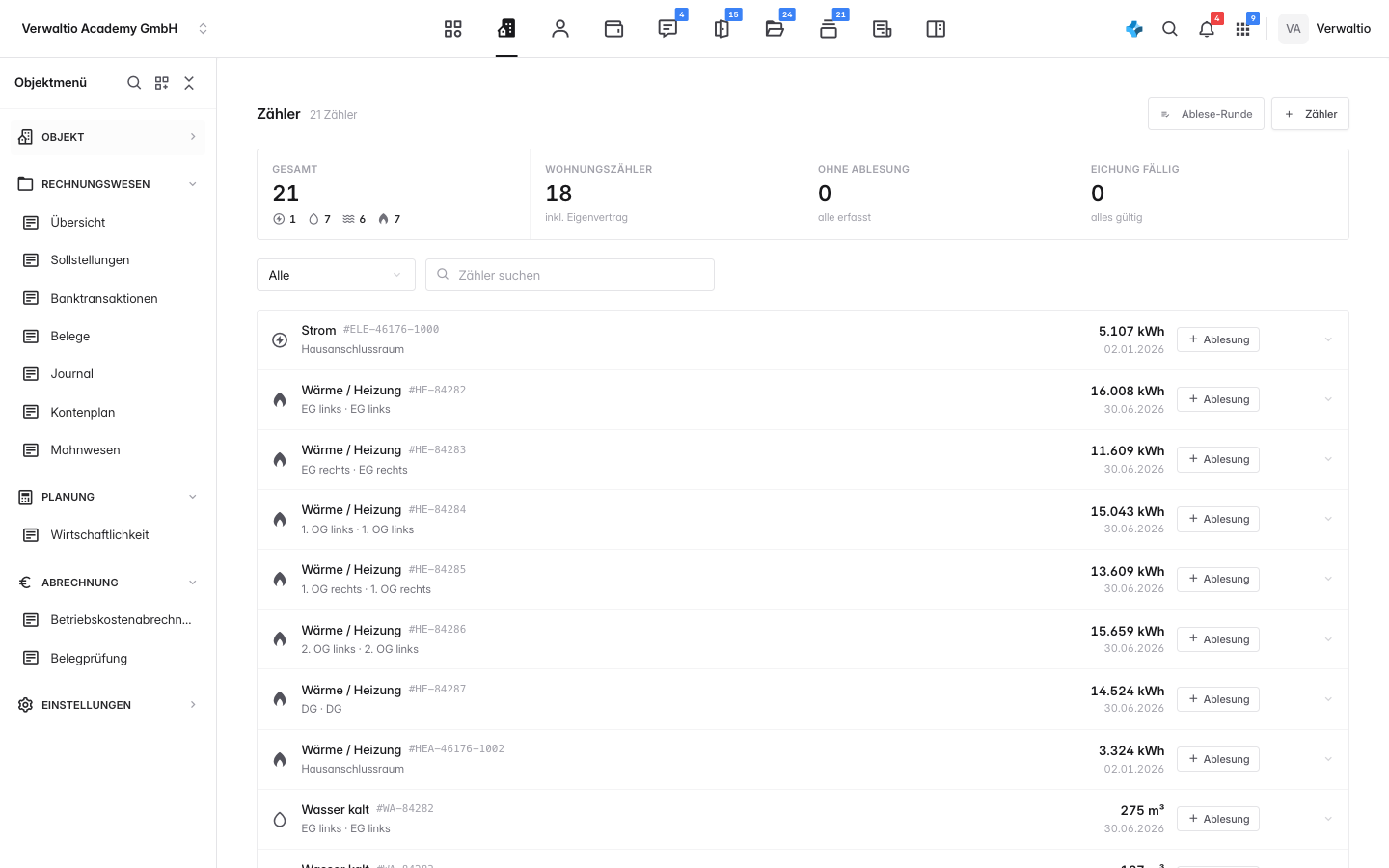Expand the EINSTELLUNGEN sidebar section
The height and width of the screenshot is (868, 1389).
[108, 705]
